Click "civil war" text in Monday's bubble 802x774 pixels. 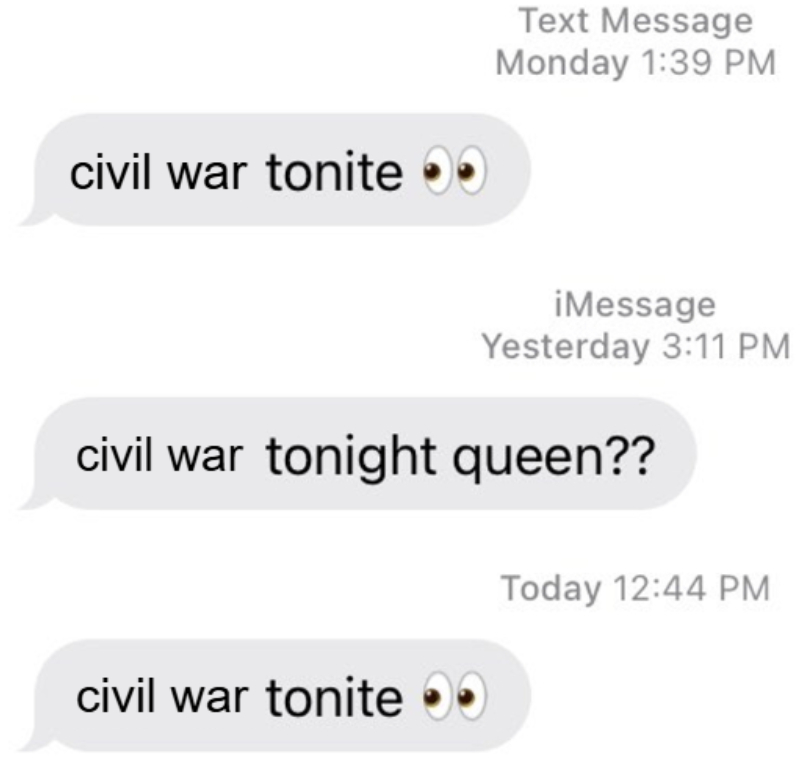click(x=159, y=172)
